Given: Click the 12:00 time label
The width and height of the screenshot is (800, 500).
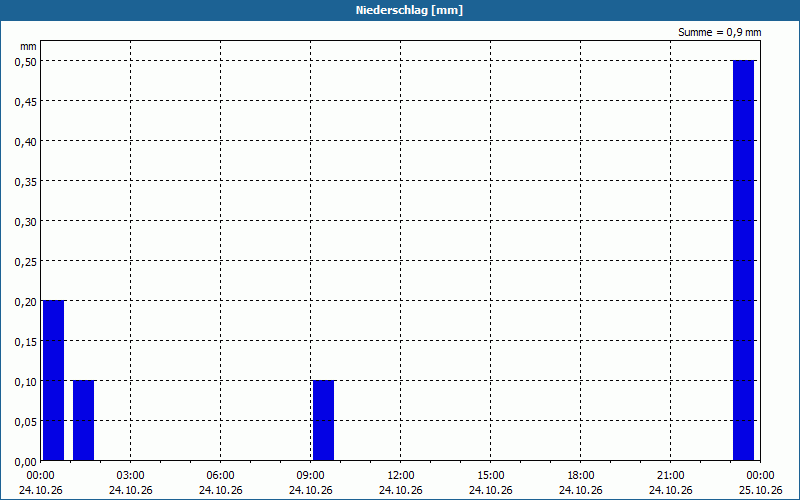Looking at the screenshot, I should 401,476.
